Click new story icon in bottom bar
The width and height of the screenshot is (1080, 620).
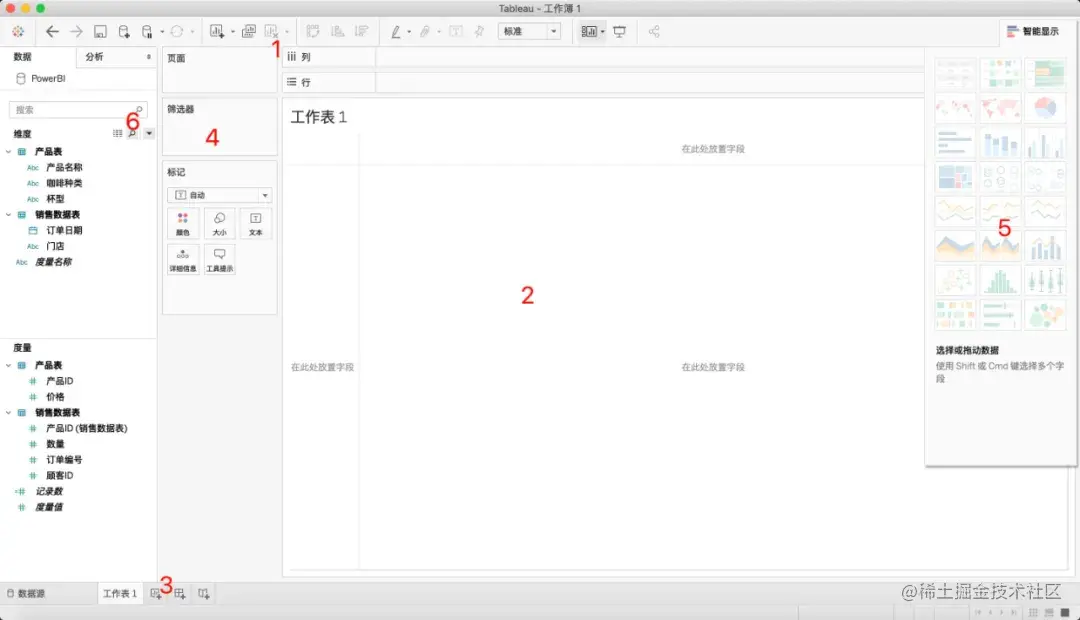204,593
